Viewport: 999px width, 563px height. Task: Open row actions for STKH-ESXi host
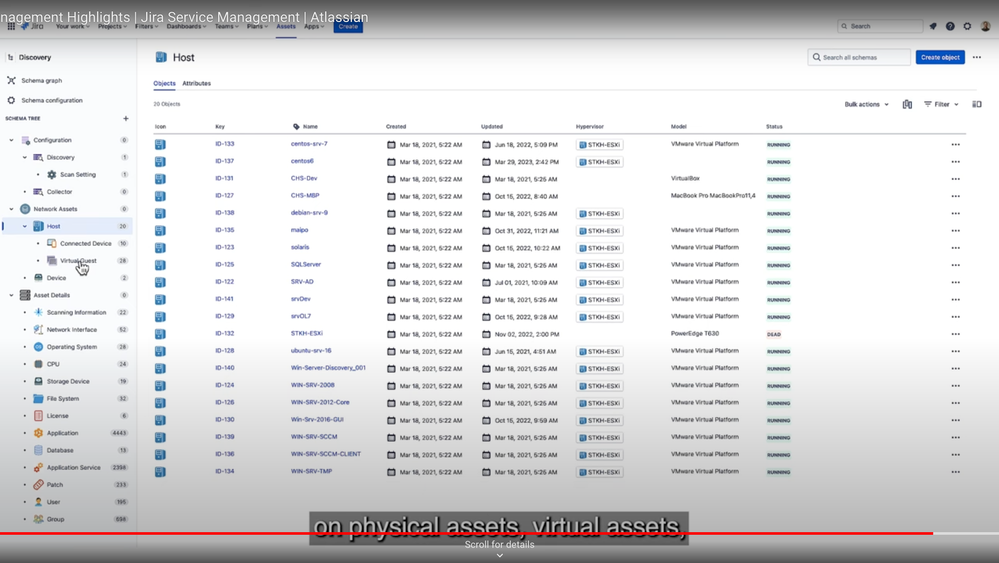pyautogui.click(x=955, y=334)
